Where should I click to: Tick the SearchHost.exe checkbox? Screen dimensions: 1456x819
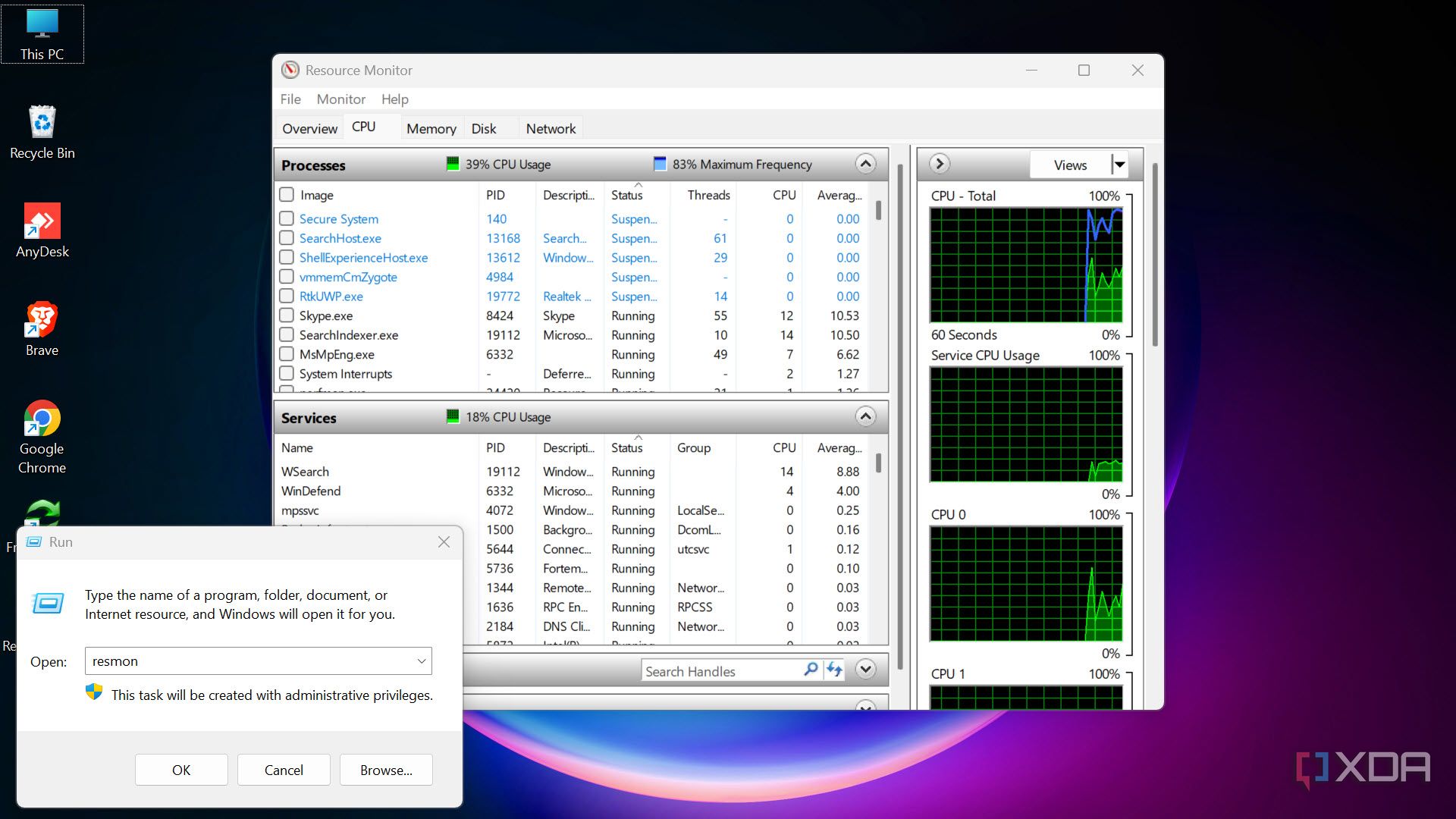[x=287, y=238]
